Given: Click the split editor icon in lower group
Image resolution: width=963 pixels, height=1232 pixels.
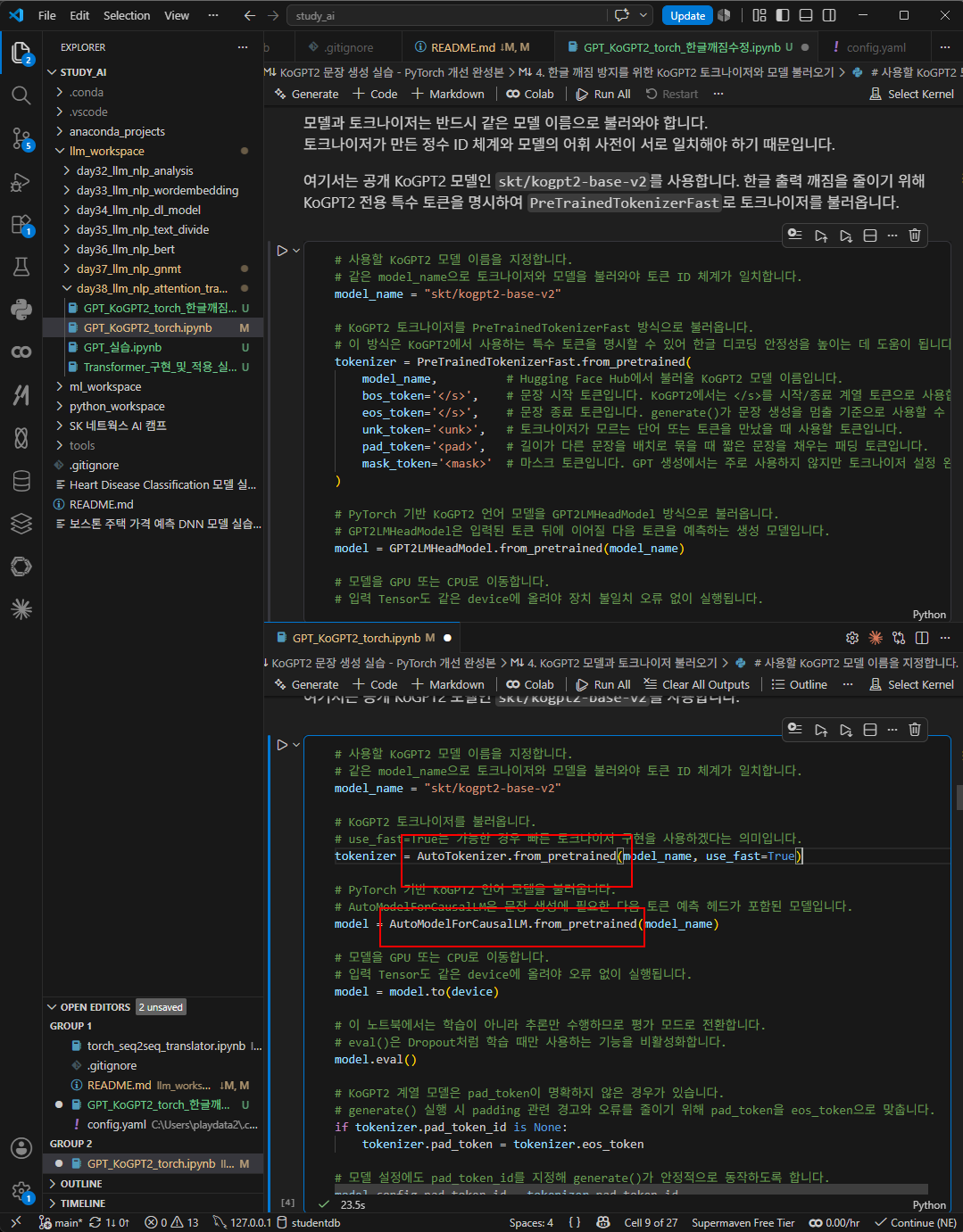Looking at the screenshot, I should pos(922,638).
